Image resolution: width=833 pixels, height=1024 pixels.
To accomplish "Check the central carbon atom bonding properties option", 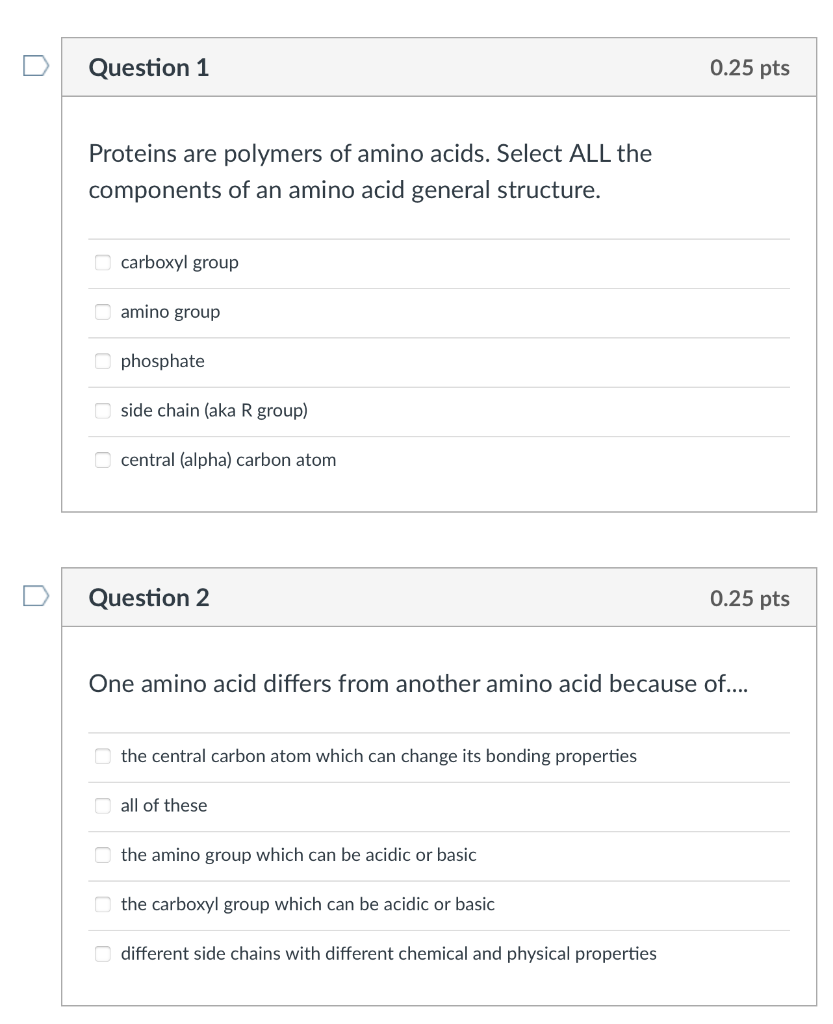I will click(103, 756).
